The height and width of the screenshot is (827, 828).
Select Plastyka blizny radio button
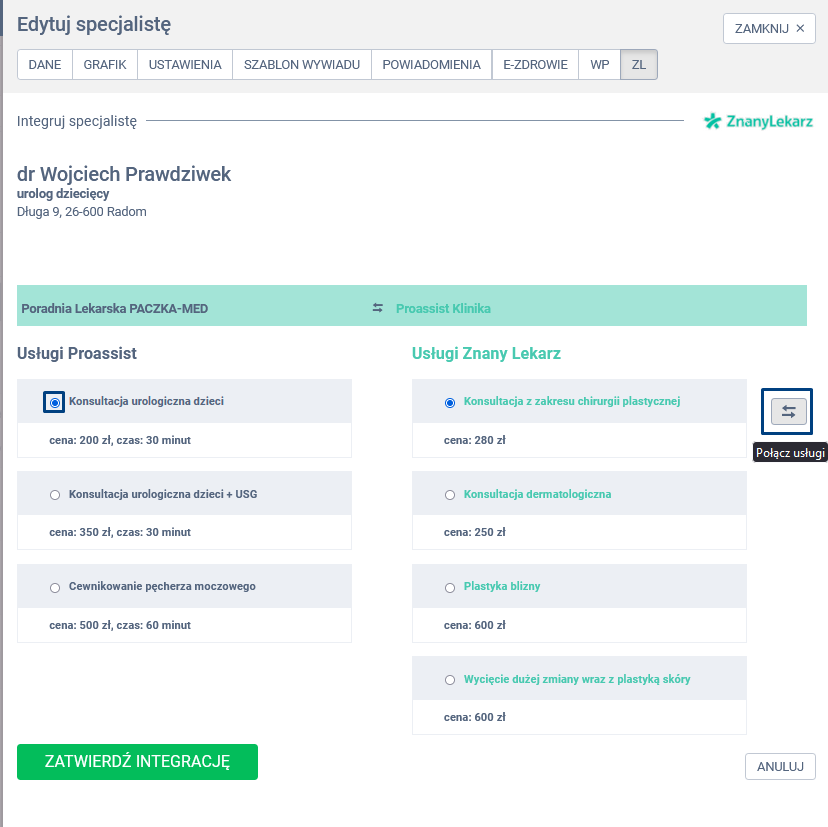(x=450, y=588)
